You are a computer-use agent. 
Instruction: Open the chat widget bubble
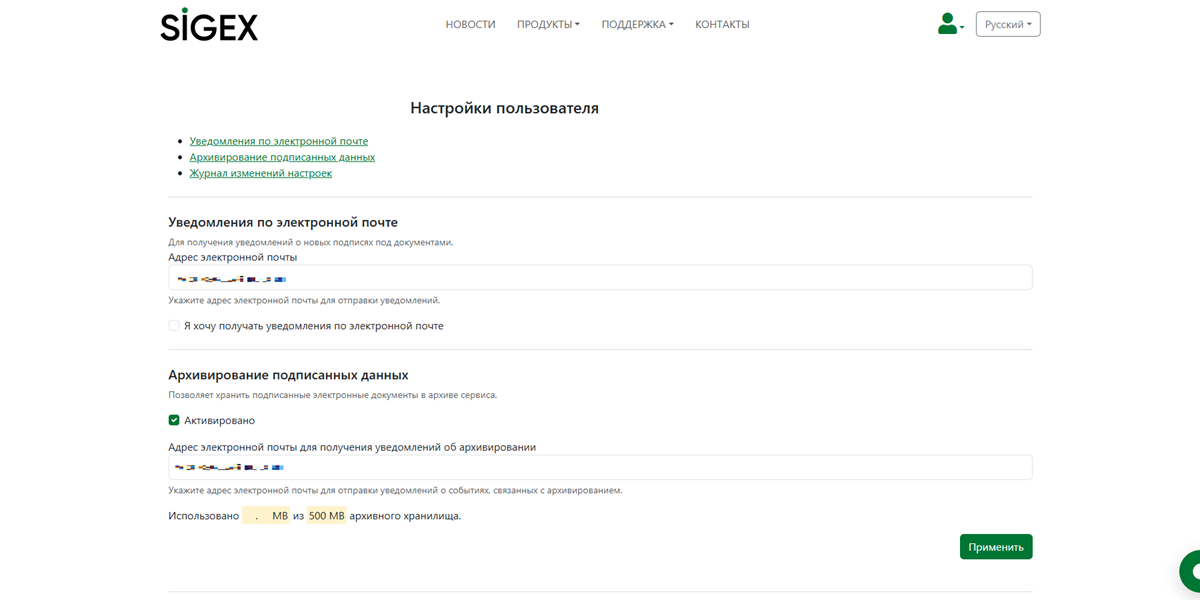pyautogui.click(x=1190, y=572)
